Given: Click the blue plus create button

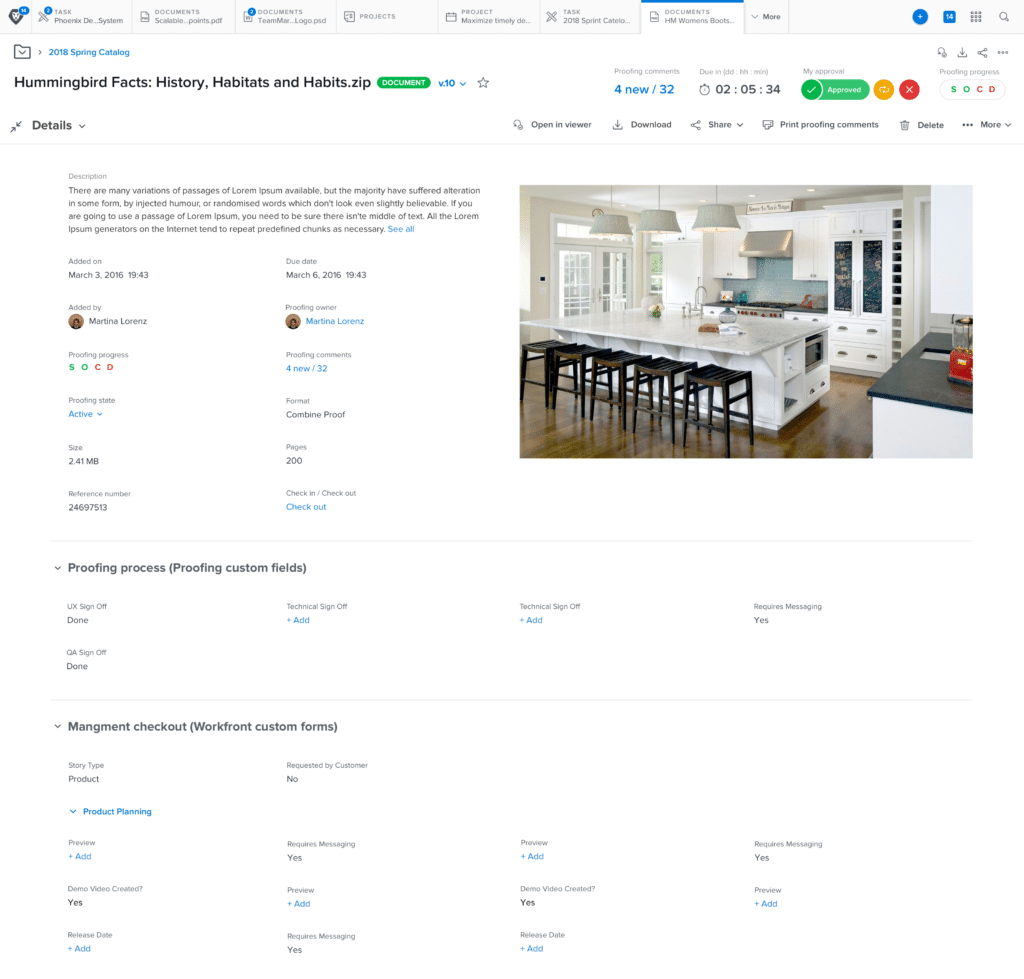Looking at the screenshot, I should coord(920,17).
